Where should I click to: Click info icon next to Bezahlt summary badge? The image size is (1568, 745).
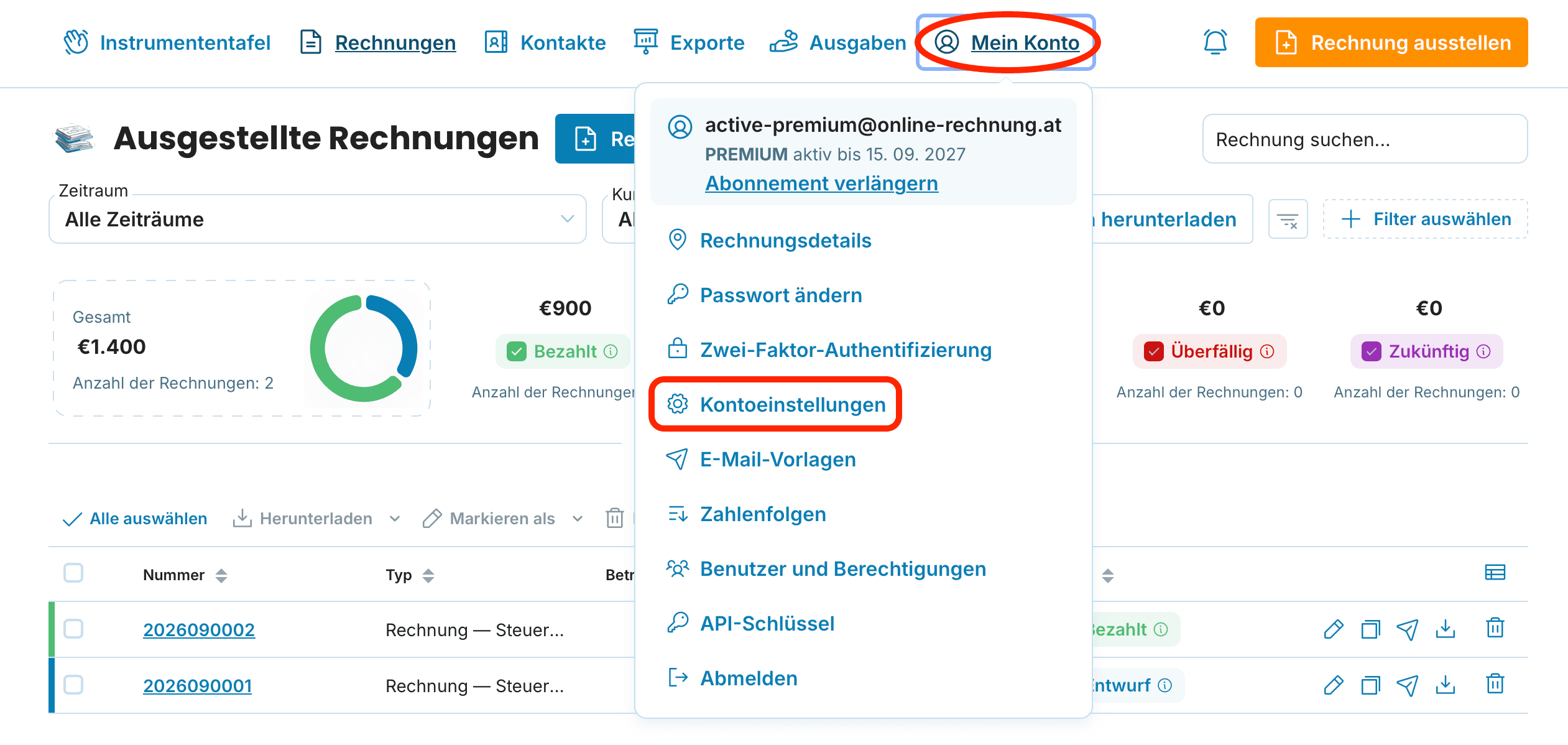[x=611, y=351]
